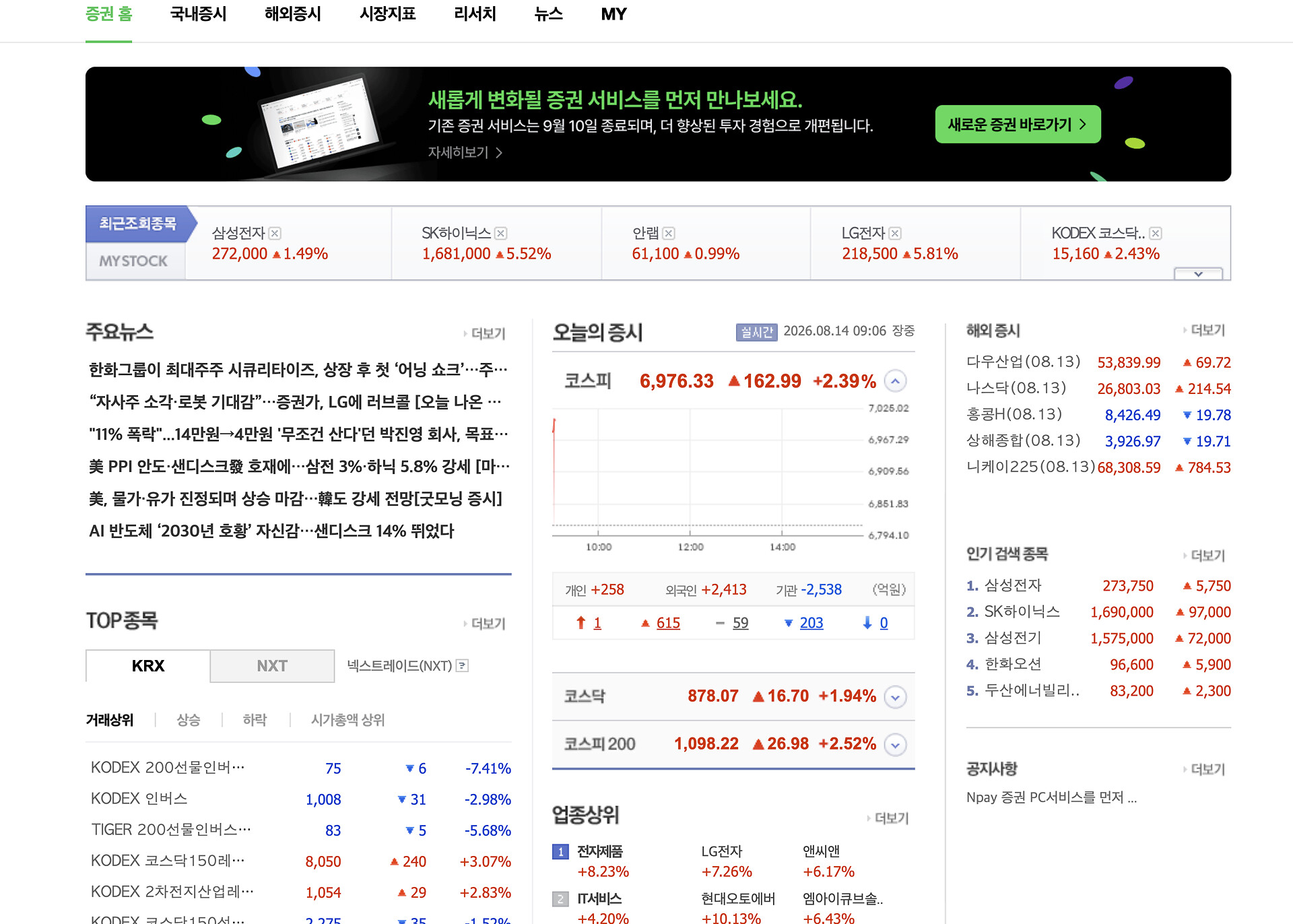Open the Npay 증권 PC서비스 notice

pyautogui.click(x=1051, y=798)
